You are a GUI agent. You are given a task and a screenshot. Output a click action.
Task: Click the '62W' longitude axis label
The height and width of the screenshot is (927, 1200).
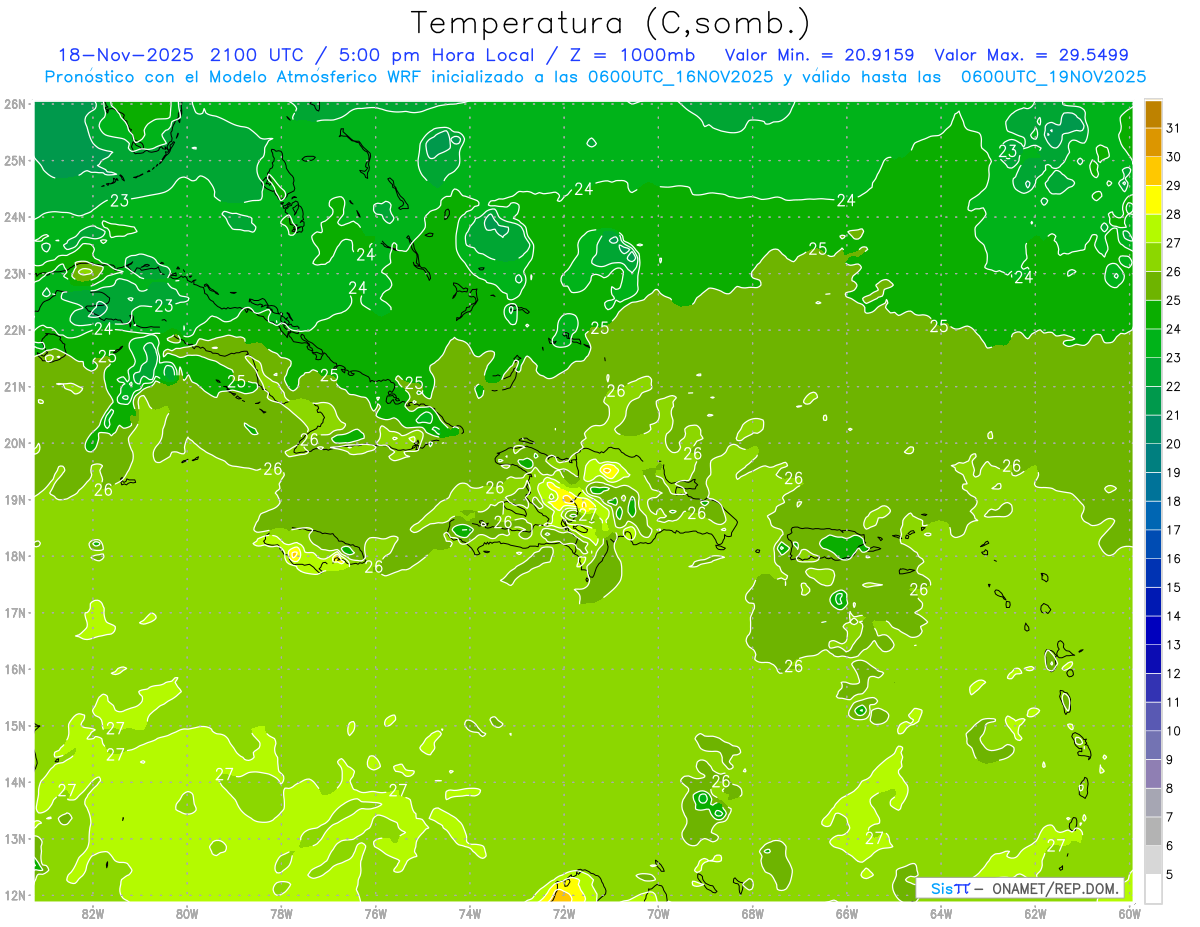click(1035, 913)
